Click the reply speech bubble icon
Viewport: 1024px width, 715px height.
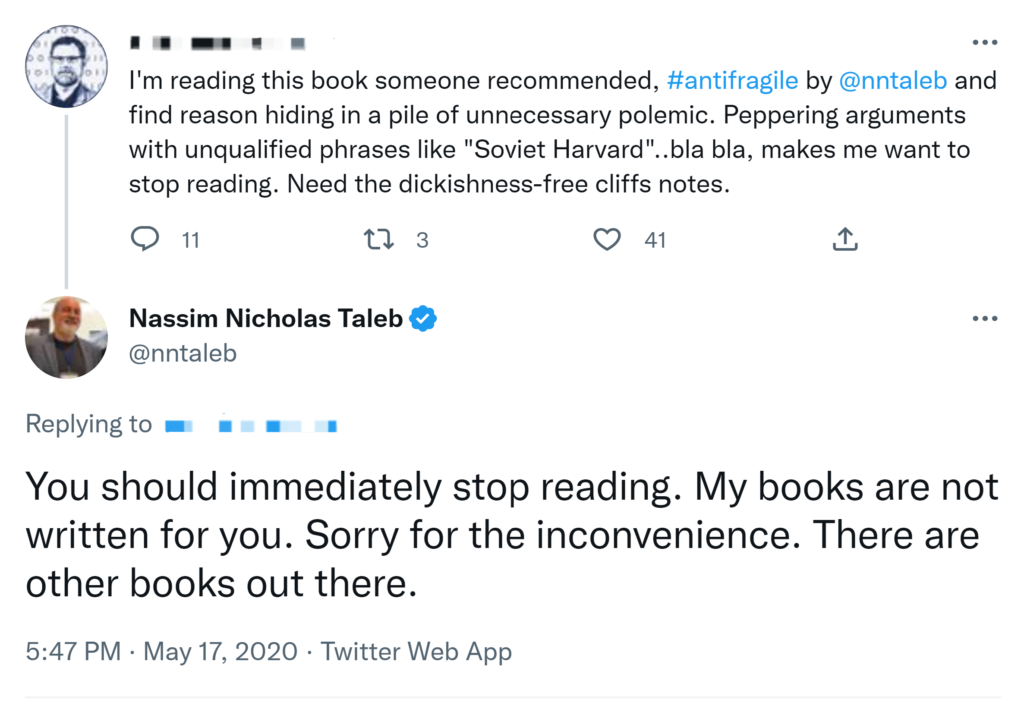click(146, 240)
